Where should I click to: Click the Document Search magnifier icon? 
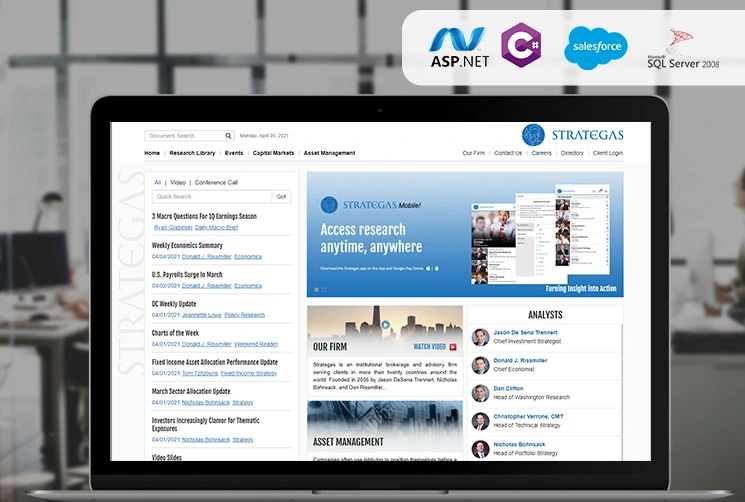(x=228, y=136)
